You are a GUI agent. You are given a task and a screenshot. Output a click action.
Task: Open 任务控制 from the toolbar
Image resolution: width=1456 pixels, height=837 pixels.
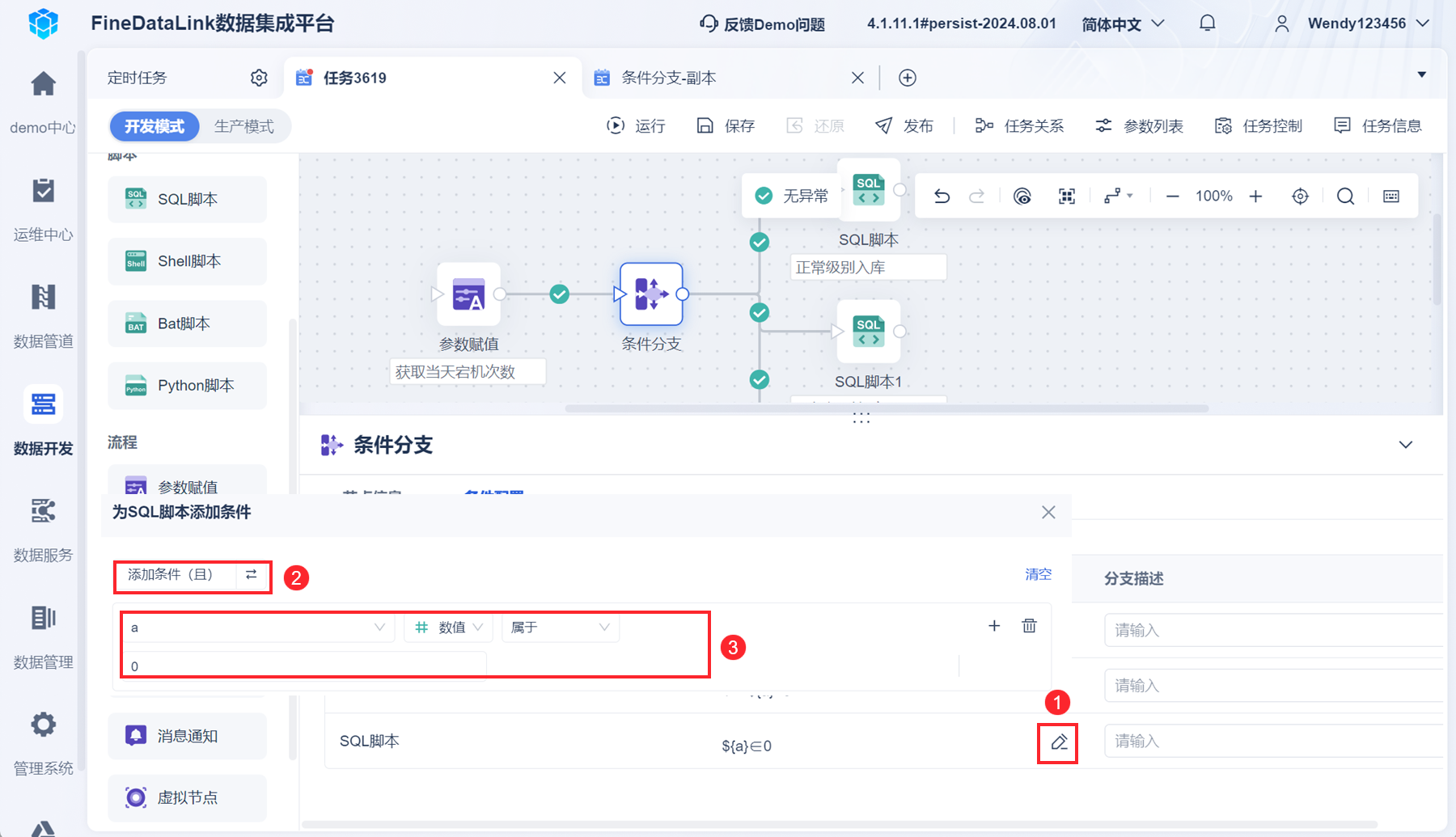1259,126
